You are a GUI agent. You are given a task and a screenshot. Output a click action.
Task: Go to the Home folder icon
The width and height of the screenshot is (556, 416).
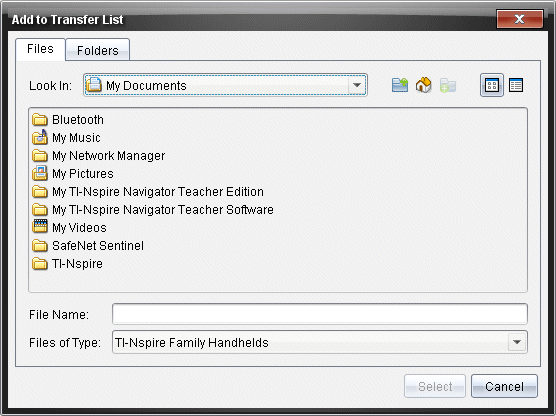(x=423, y=85)
